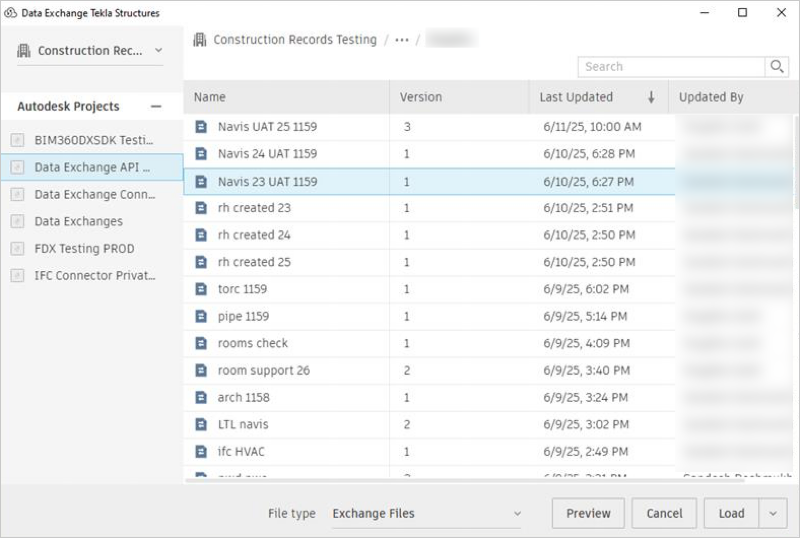Click inside the Search field
The image size is (800, 538).
coord(671,67)
